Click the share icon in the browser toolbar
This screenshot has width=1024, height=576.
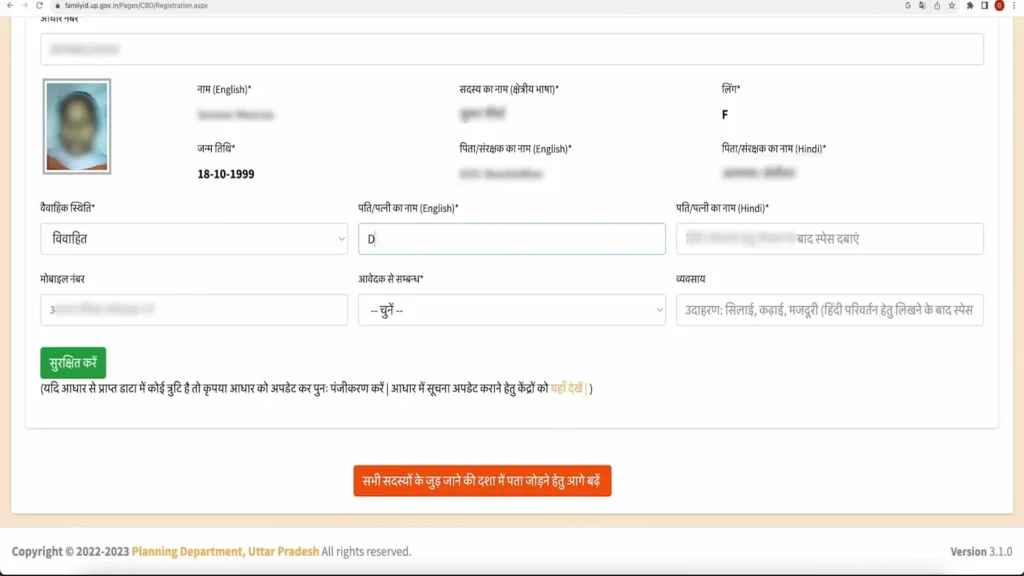tap(937, 5)
